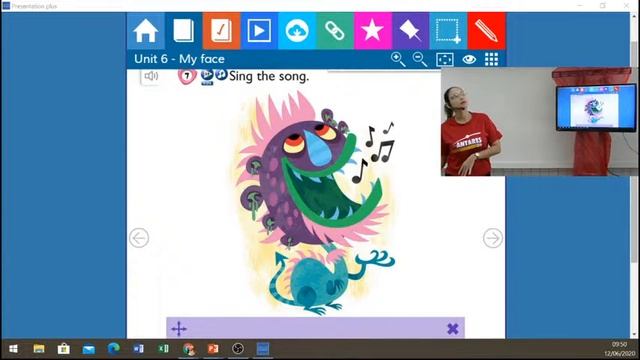
Task: Open the video play media icon
Action: pyautogui.click(x=259, y=31)
